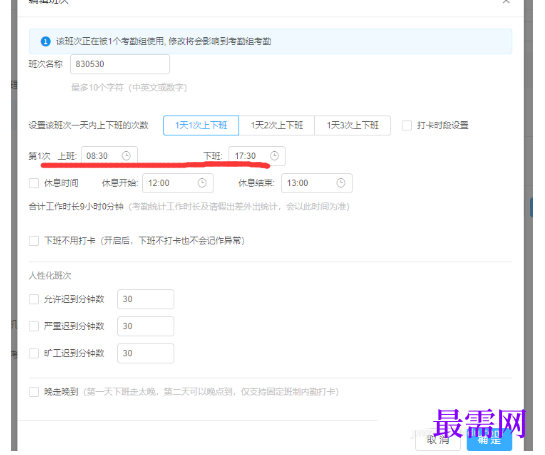Check the 旷工迟到分钟数 option
The image size is (545, 455).
click(34, 353)
